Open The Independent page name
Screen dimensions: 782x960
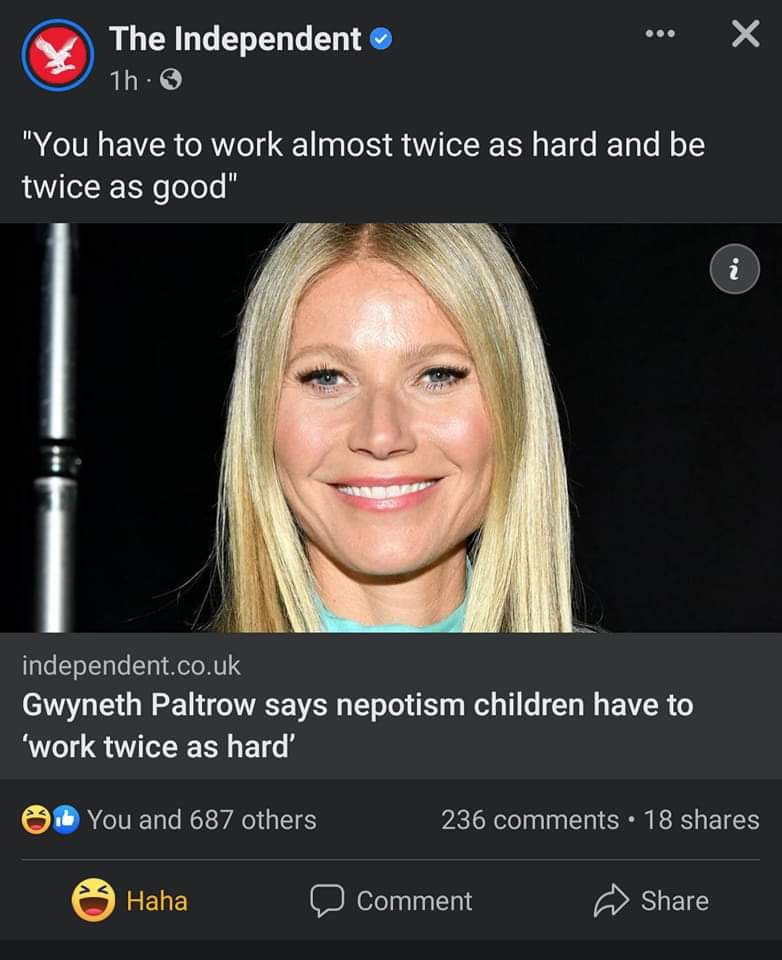[x=235, y=39]
